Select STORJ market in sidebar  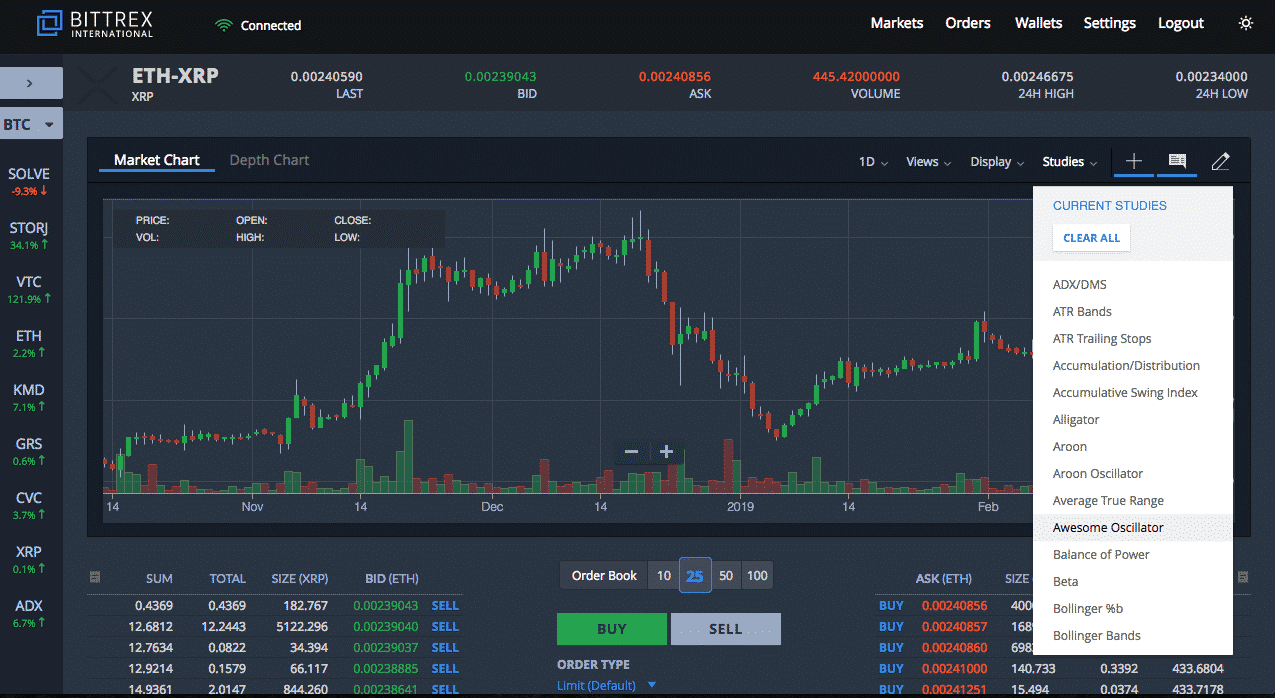(31, 235)
